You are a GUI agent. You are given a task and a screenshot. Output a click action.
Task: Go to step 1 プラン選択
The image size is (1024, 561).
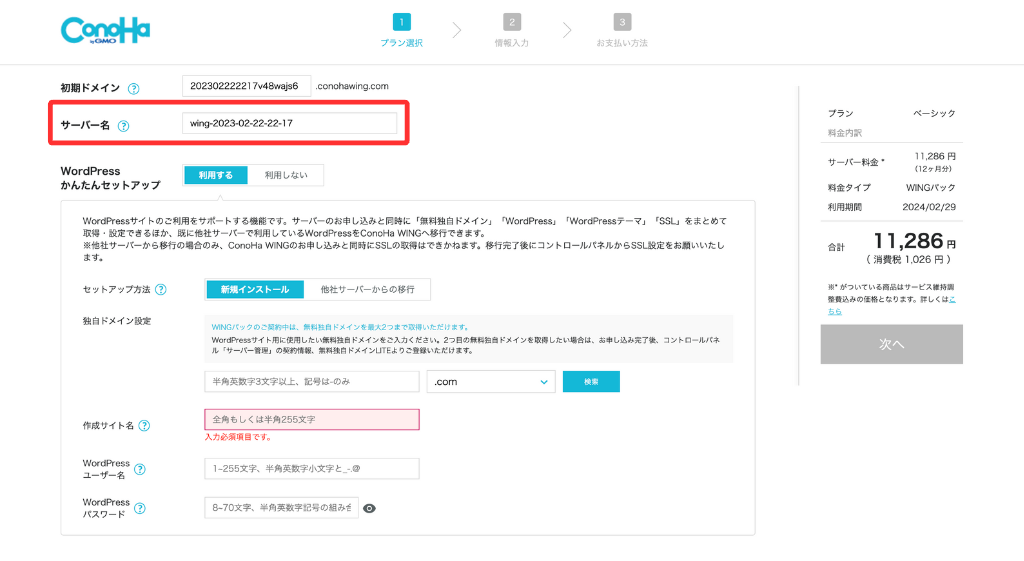[402, 31]
